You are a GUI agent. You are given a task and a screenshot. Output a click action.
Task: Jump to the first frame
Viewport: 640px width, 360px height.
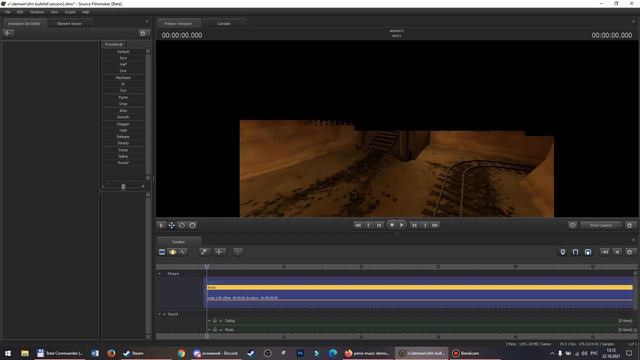358,225
